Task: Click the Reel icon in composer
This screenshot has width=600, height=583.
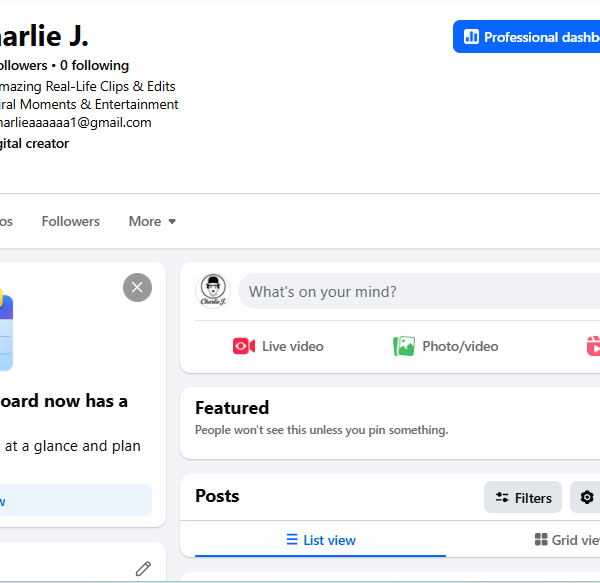Action: coord(593,346)
